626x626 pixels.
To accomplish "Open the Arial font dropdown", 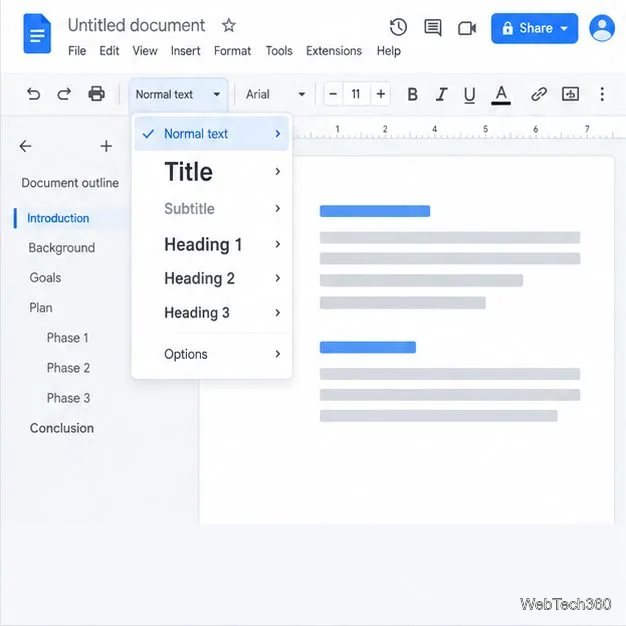I will coord(275,95).
